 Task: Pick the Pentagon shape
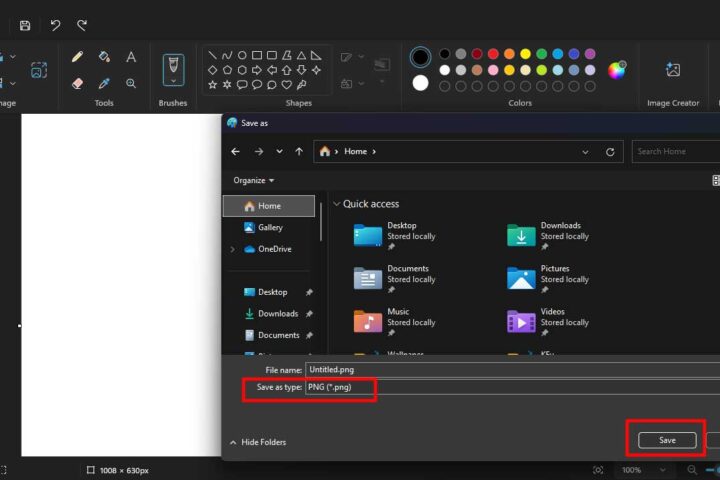point(227,70)
